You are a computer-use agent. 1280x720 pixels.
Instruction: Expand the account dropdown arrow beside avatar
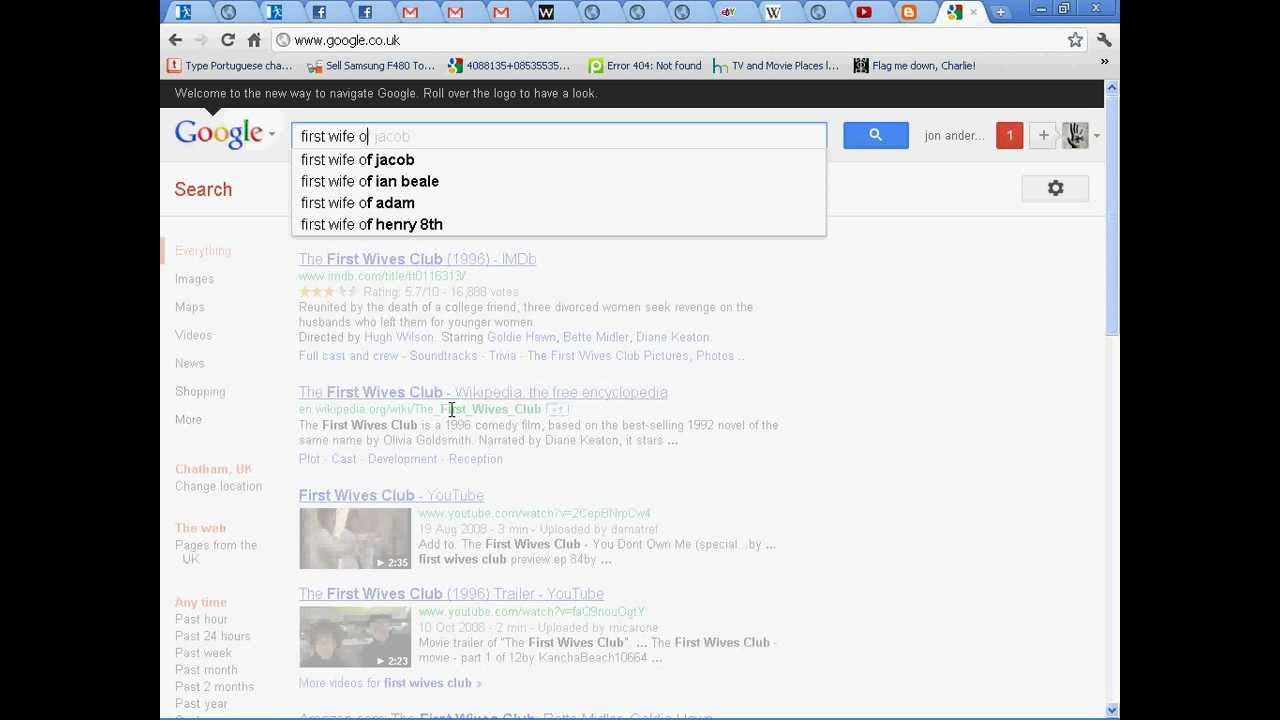point(1097,135)
